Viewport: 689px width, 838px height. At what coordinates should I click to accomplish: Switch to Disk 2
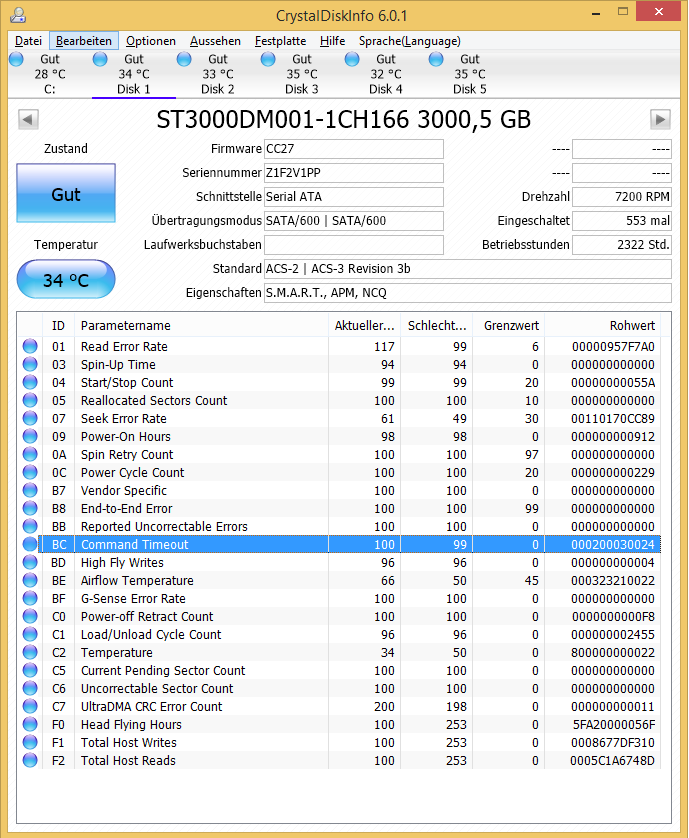pos(218,74)
